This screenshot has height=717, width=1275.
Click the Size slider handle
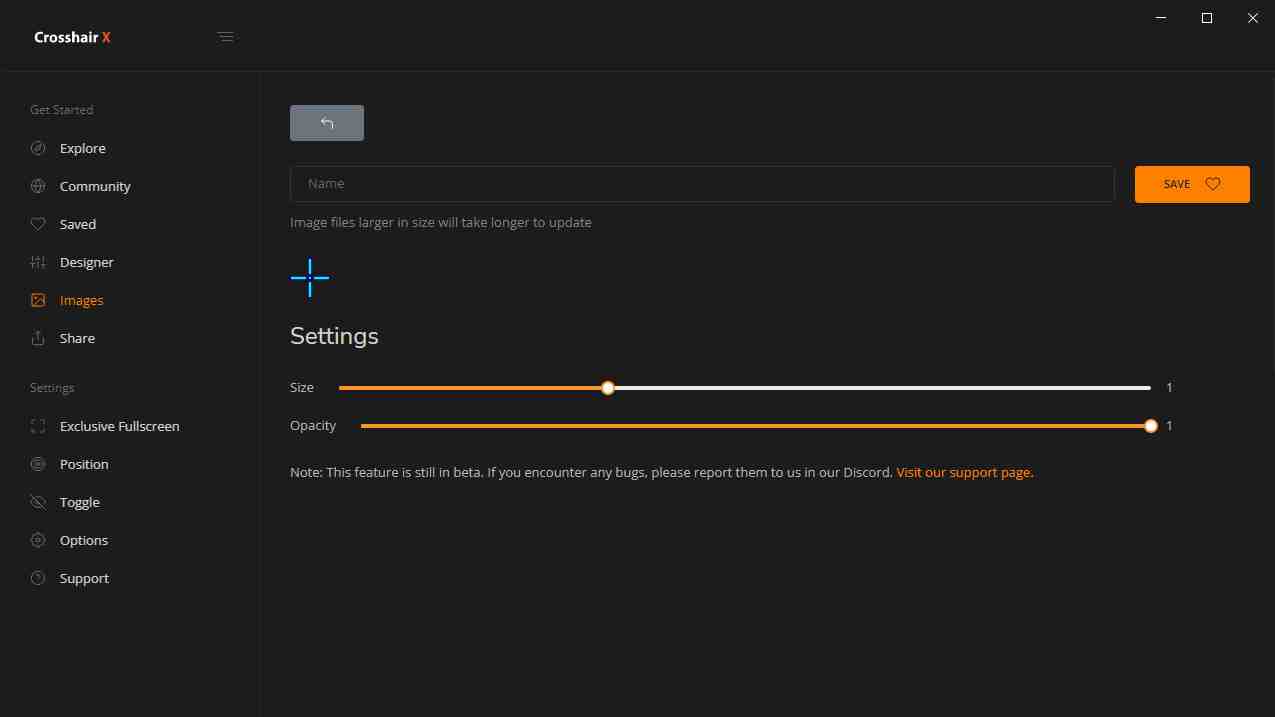(608, 388)
